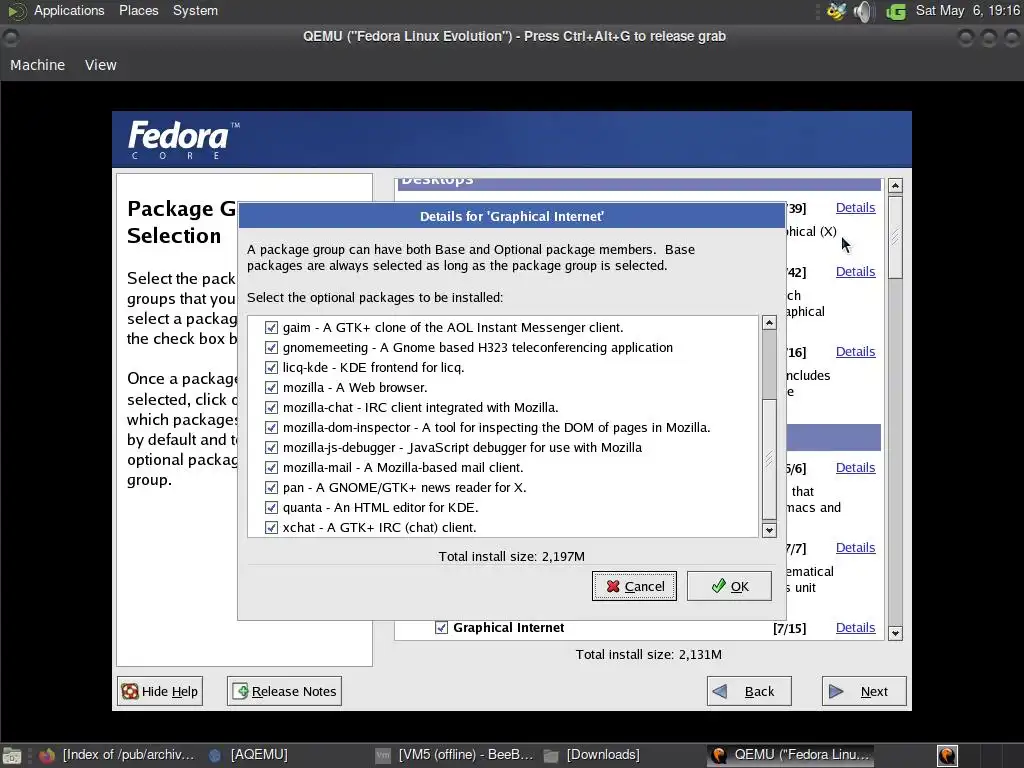Screen dimensions: 1024x768
Task: Click the Release Notes document icon
Action: pyautogui.click(x=240, y=691)
